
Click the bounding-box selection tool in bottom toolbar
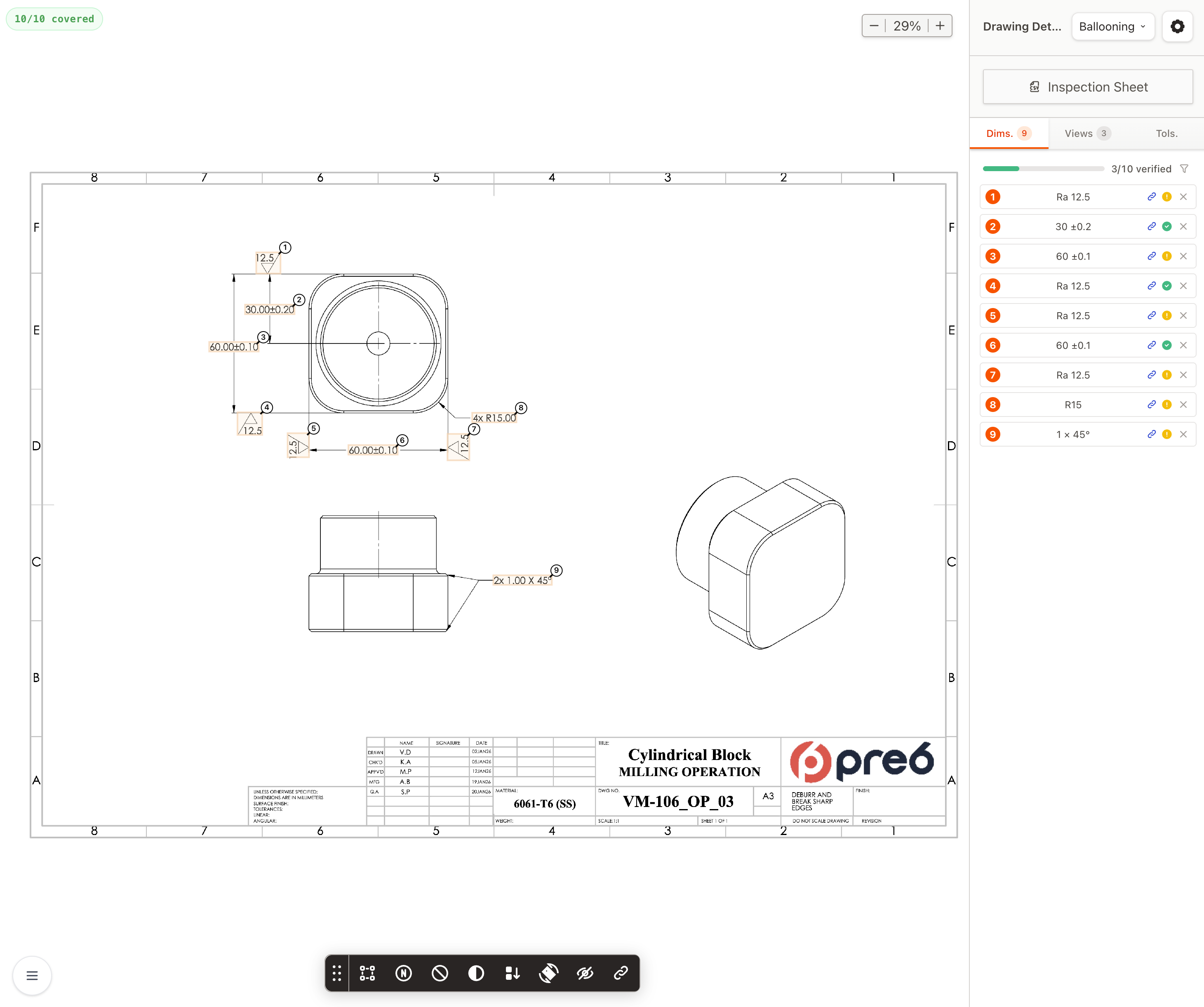[367, 973]
